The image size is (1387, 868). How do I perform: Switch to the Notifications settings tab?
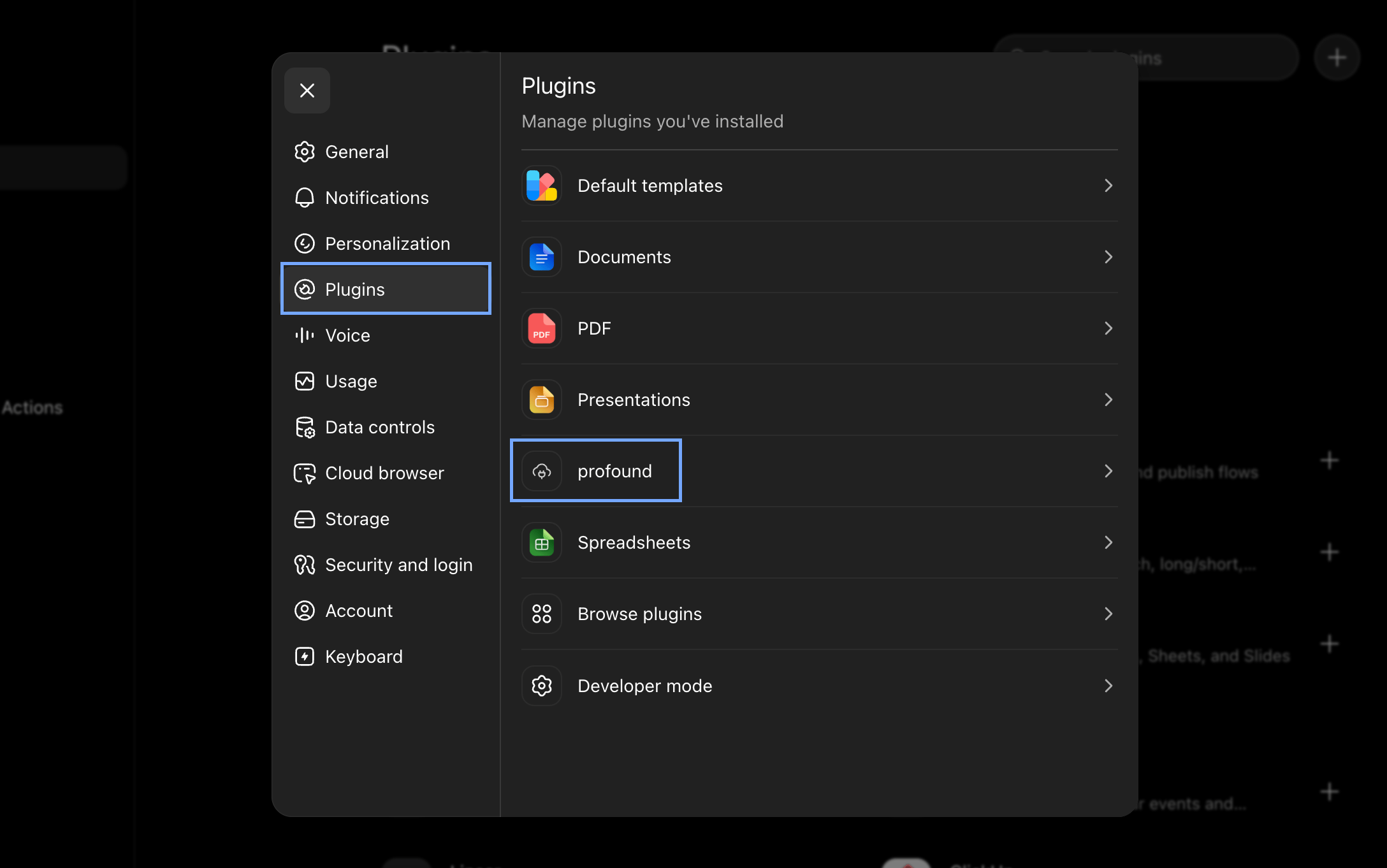(386, 198)
